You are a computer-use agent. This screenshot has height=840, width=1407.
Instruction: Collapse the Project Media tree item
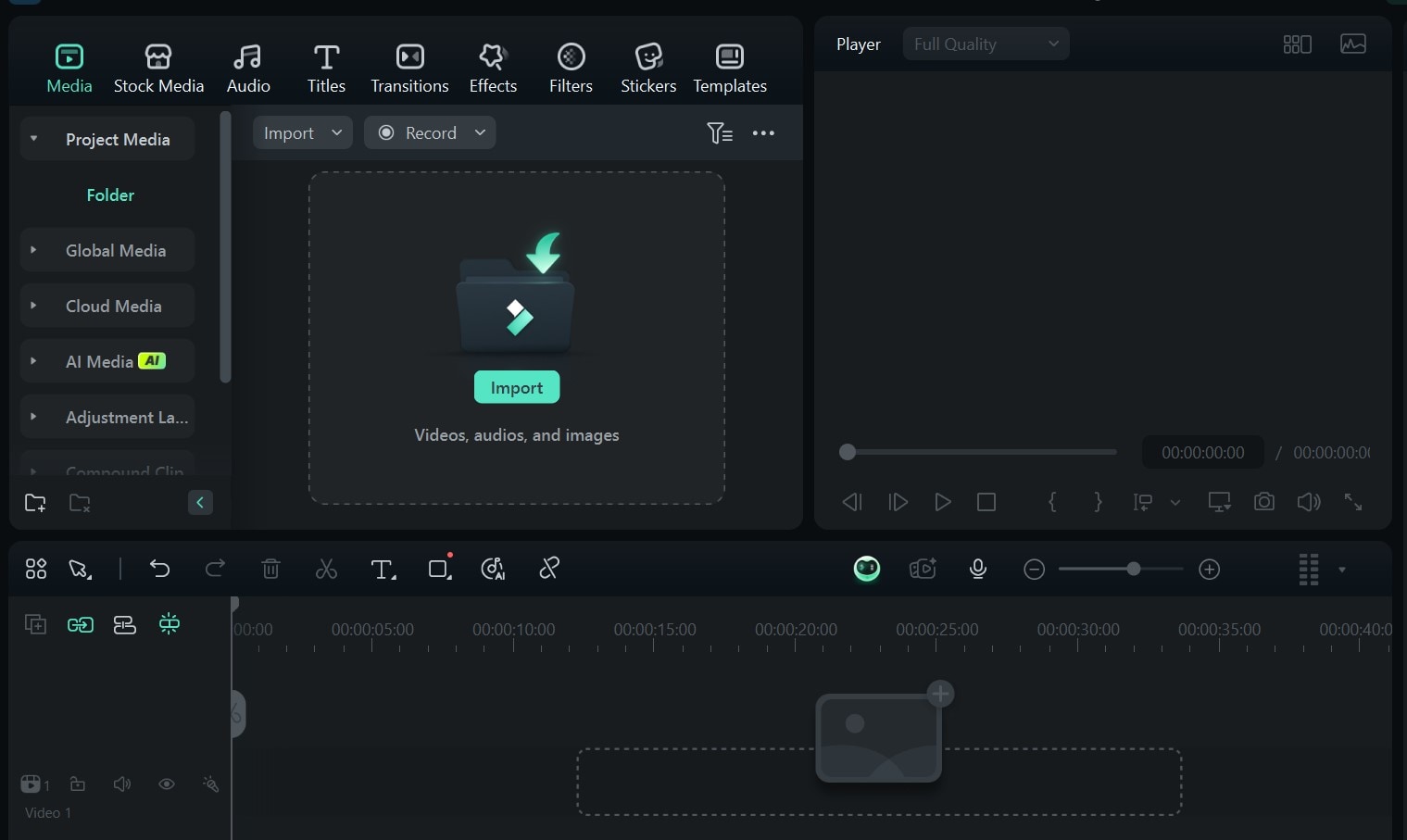[33, 139]
